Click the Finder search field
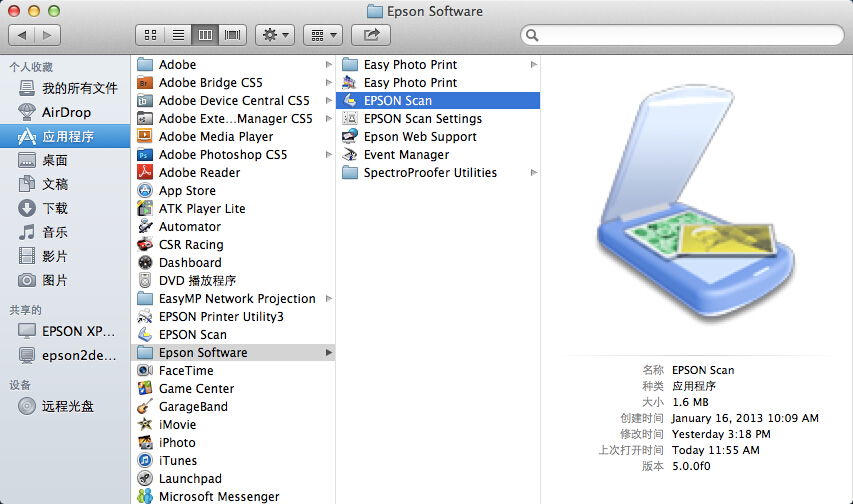This screenshot has height=504, width=853. pyautogui.click(x=682, y=35)
